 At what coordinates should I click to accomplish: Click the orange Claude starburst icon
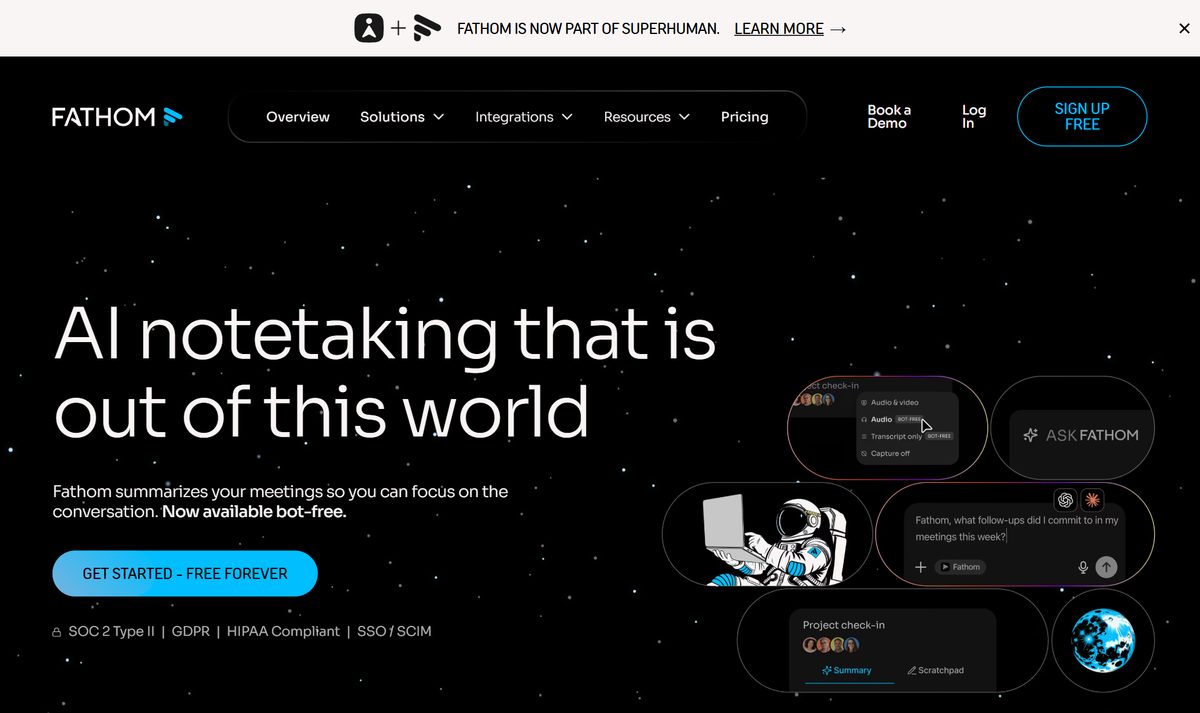tap(1092, 499)
